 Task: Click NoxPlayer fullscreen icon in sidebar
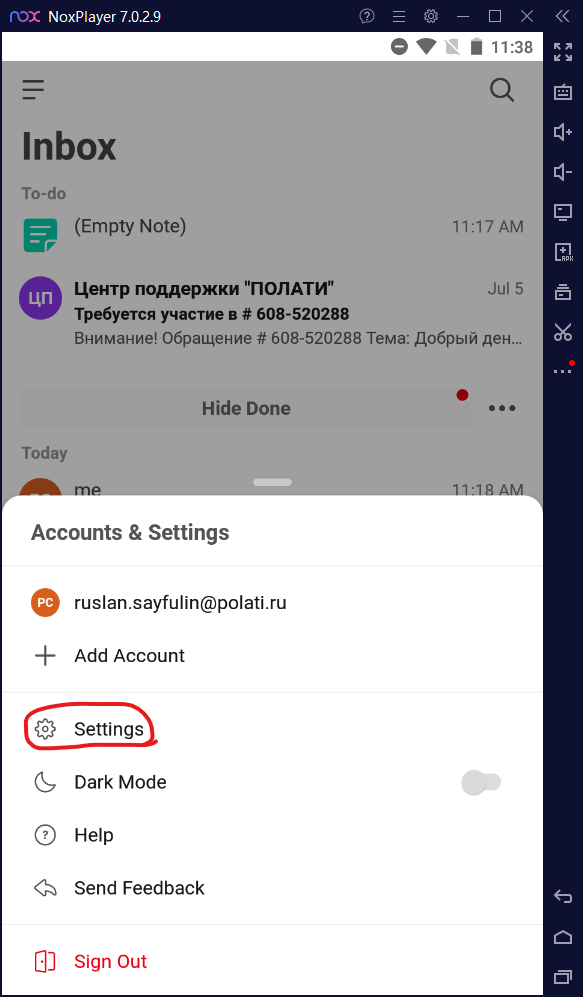[563, 52]
